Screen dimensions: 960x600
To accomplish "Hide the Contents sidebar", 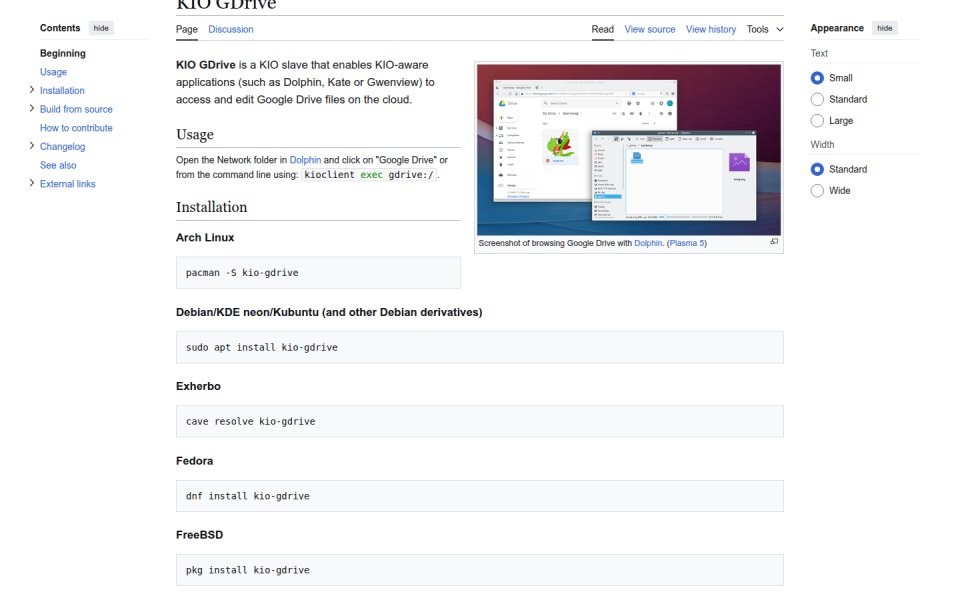I will [101, 28].
